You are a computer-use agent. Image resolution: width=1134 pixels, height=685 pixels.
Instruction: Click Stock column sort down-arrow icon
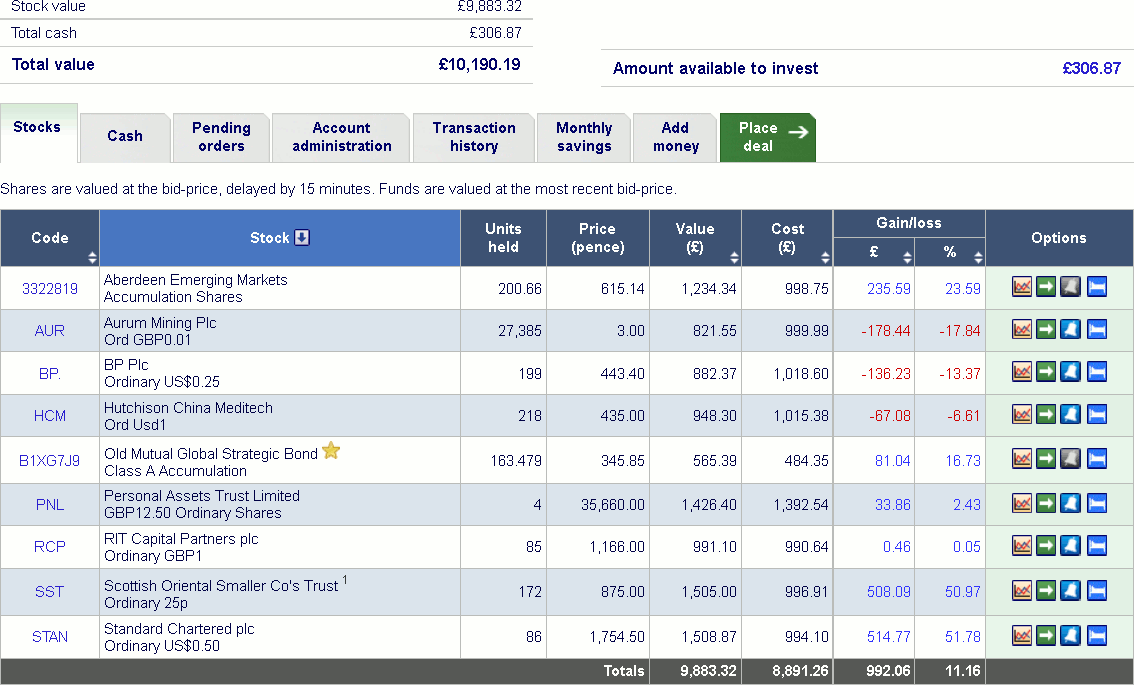pos(302,237)
